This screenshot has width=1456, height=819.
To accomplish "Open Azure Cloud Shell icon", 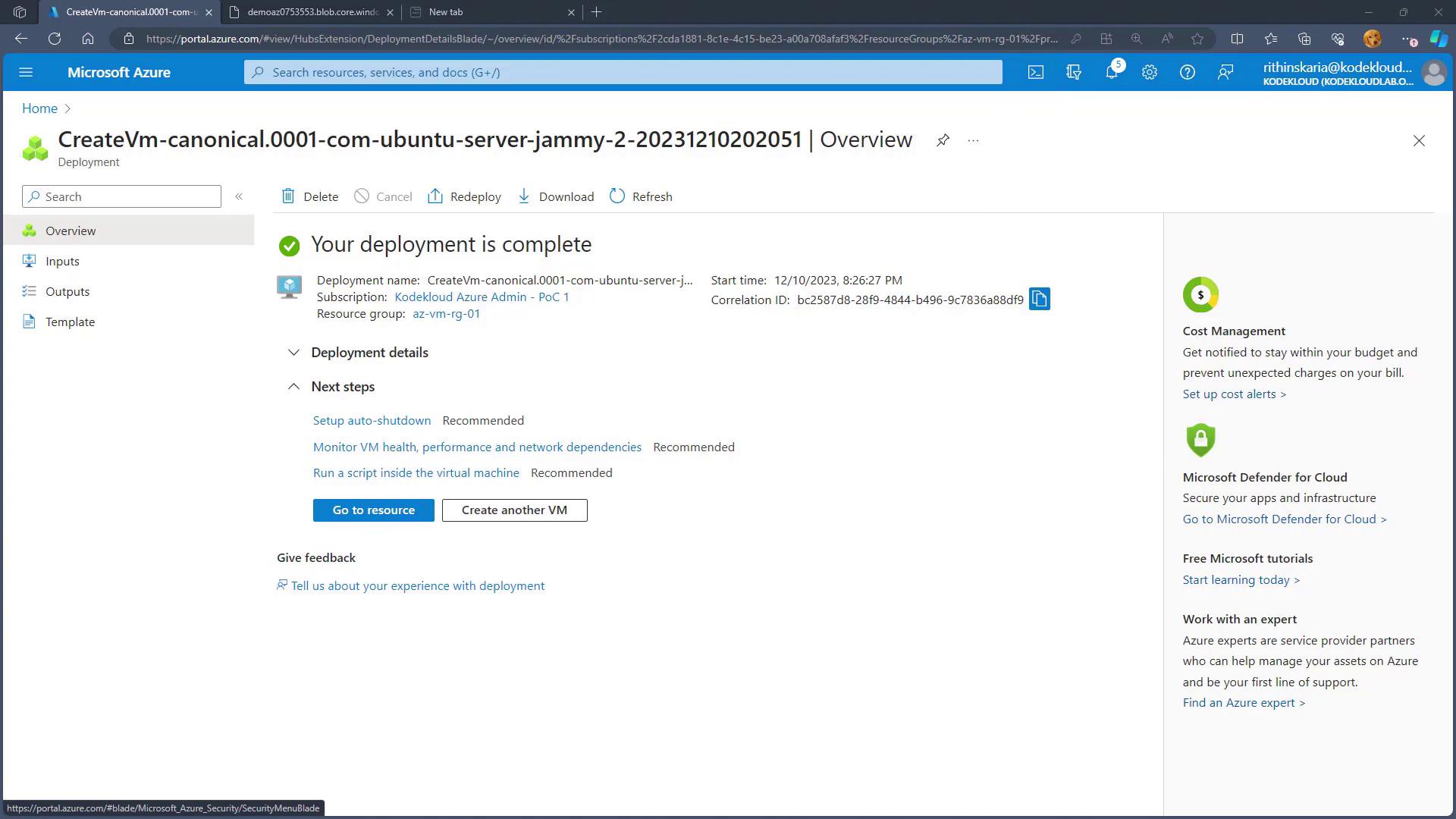I will point(1035,72).
